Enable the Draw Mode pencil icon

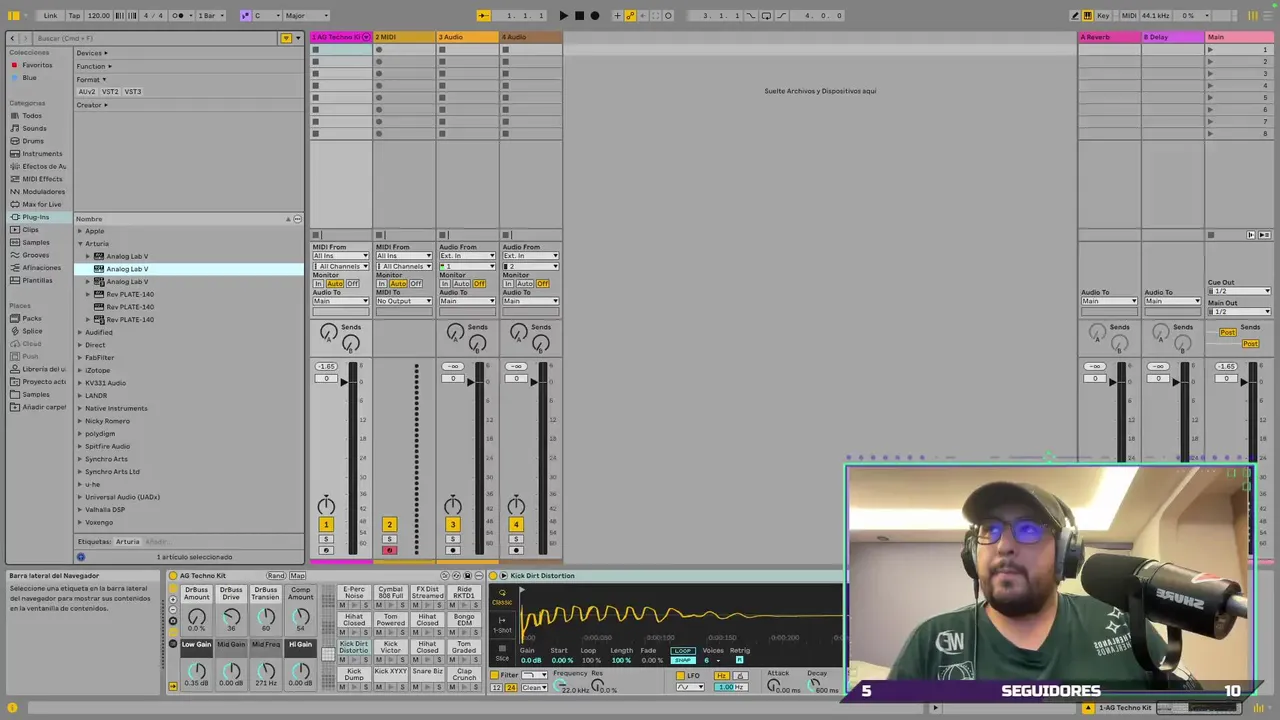pyautogui.click(x=1075, y=15)
